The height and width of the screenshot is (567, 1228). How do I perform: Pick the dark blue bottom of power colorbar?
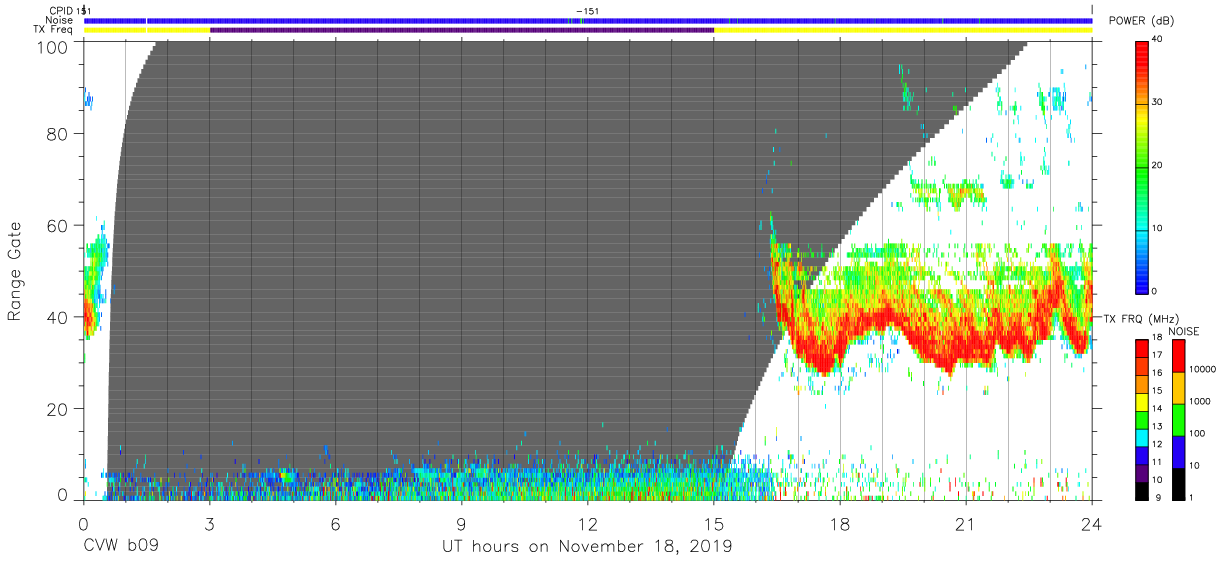(x=1141, y=283)
